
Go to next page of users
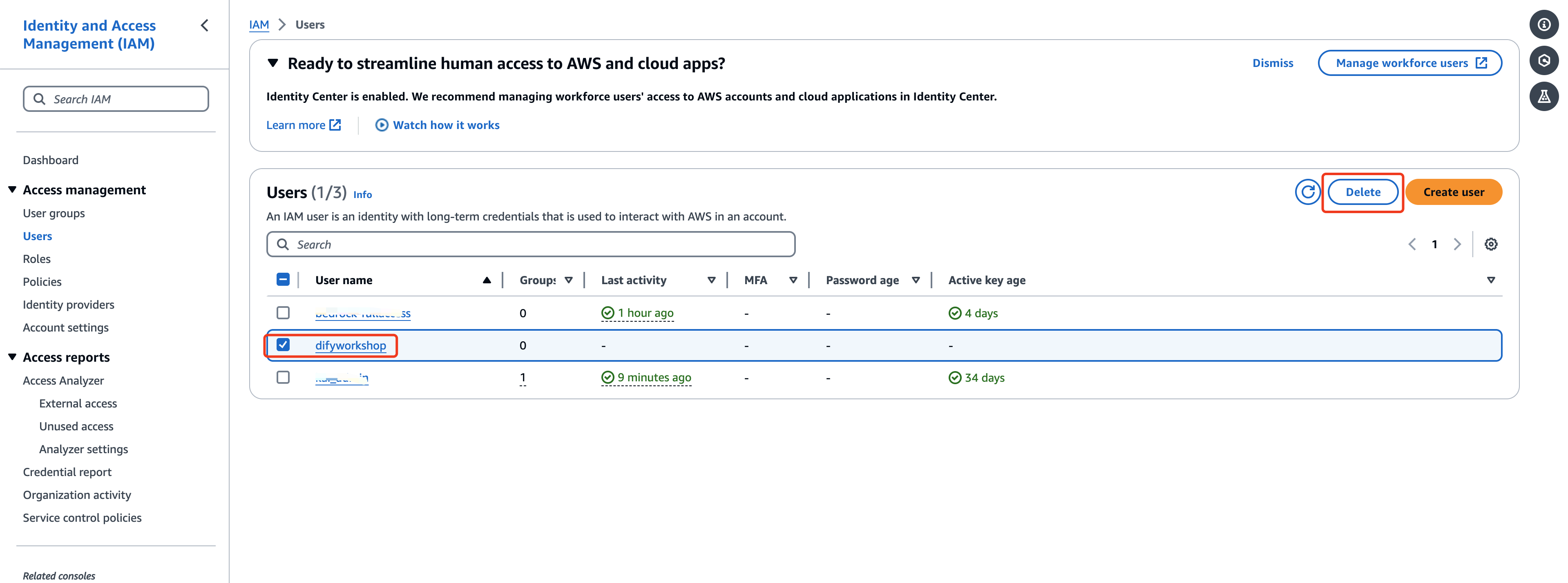[1457, 244]
